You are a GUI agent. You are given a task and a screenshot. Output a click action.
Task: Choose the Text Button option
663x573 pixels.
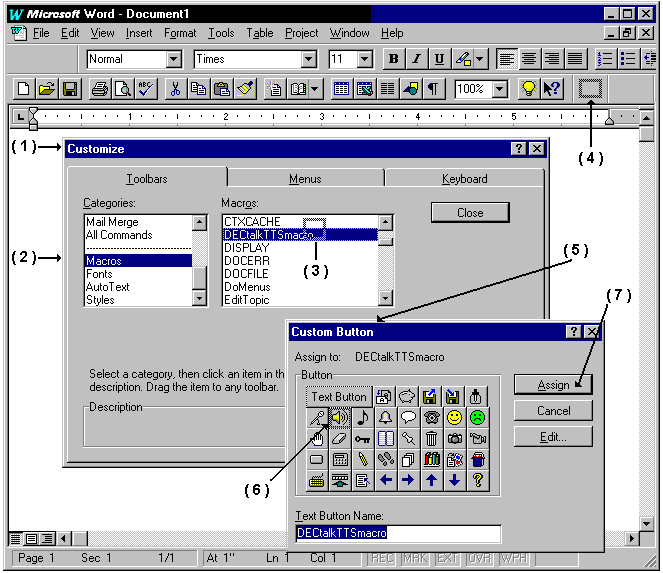(x=339, y=397)
